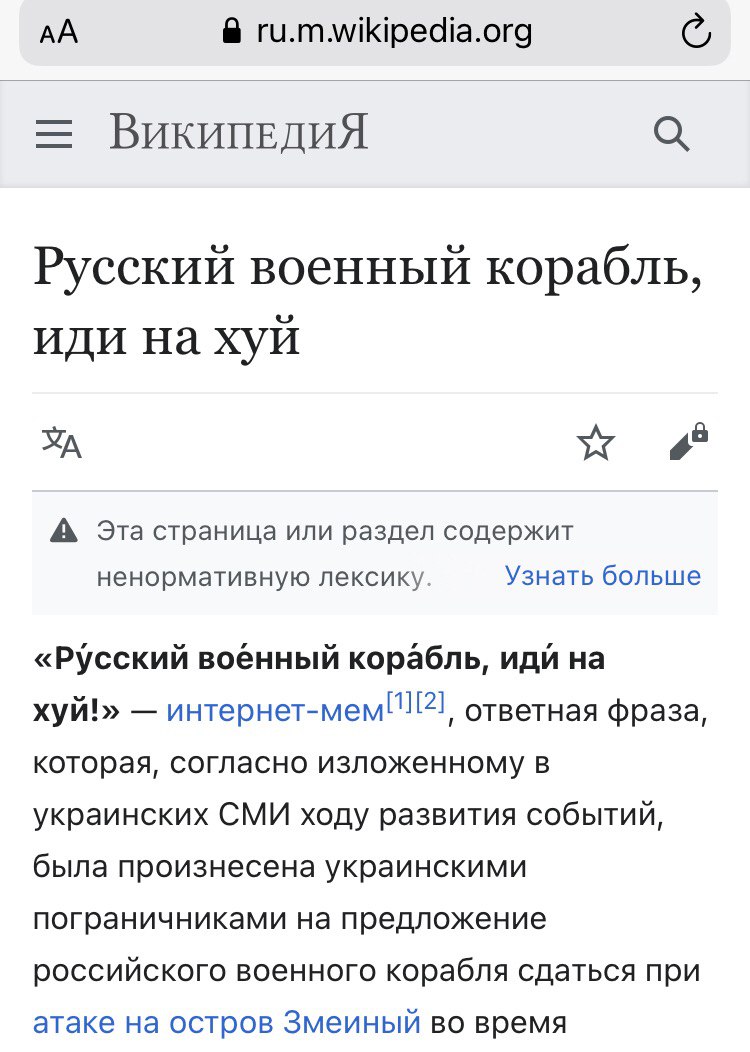The image size is (750, 1052).
Task: Open the aA text size menu
Action: [59, 32]
